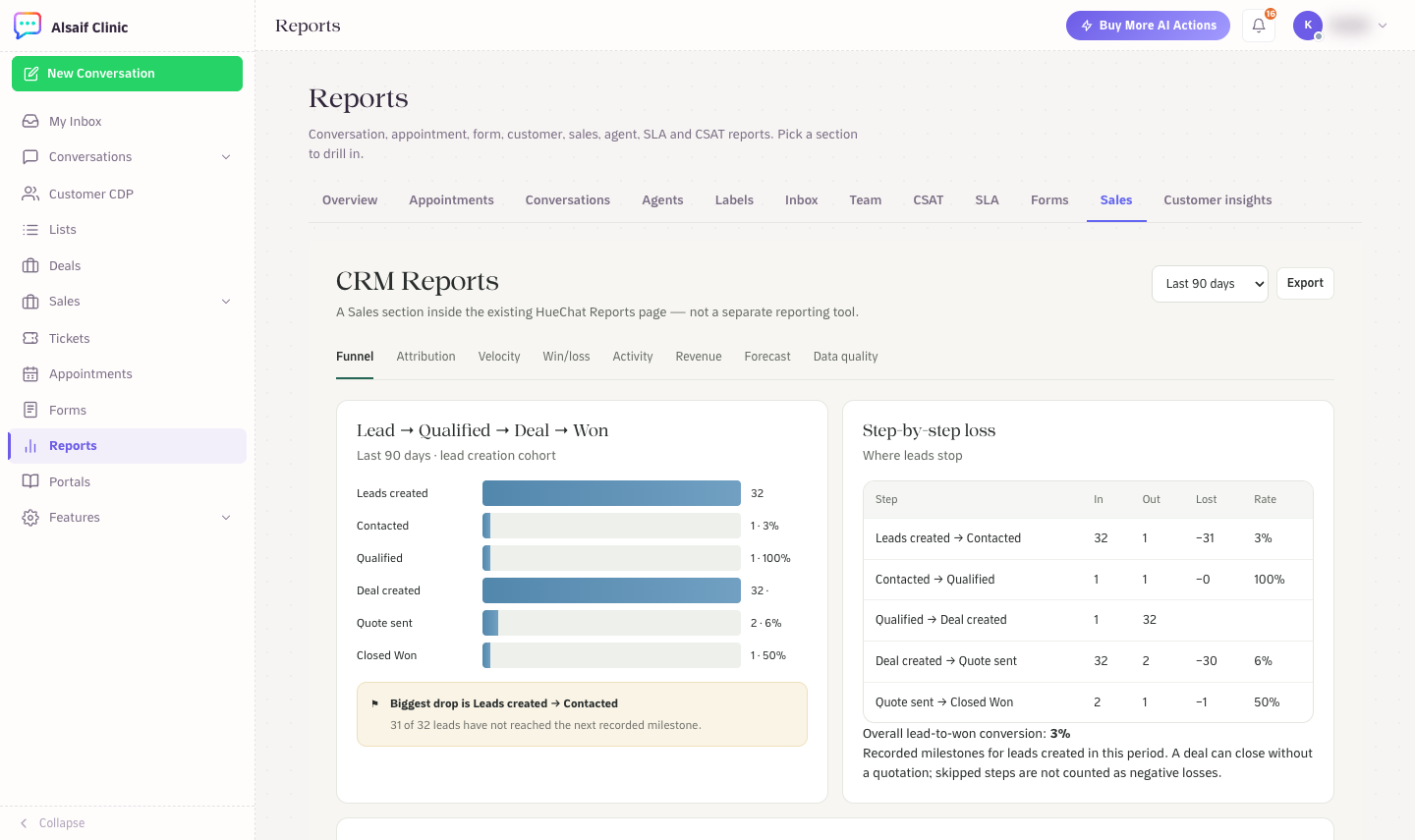Image resolution: width=1415 pixels, height=840 pixels.
Task: Open the Forecast sub-tab
Action: click(x=767, y=357)
